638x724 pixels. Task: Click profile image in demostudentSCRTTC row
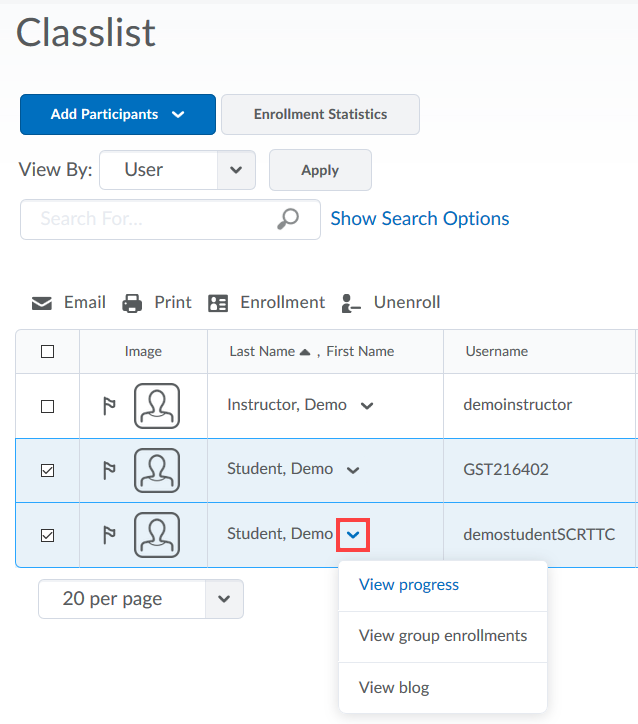(x=157, y=535)
